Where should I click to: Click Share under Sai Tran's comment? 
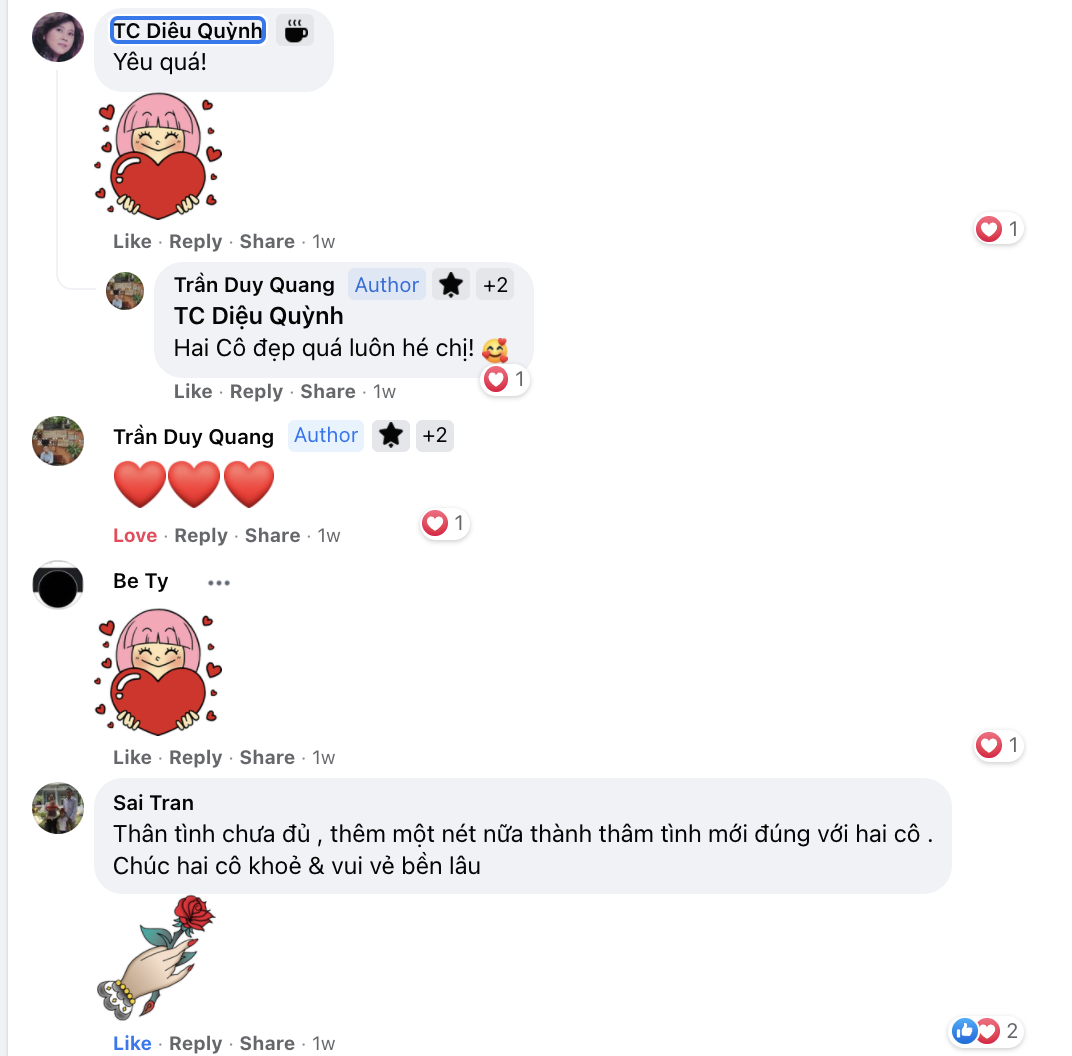click(x=267, y=1043)
